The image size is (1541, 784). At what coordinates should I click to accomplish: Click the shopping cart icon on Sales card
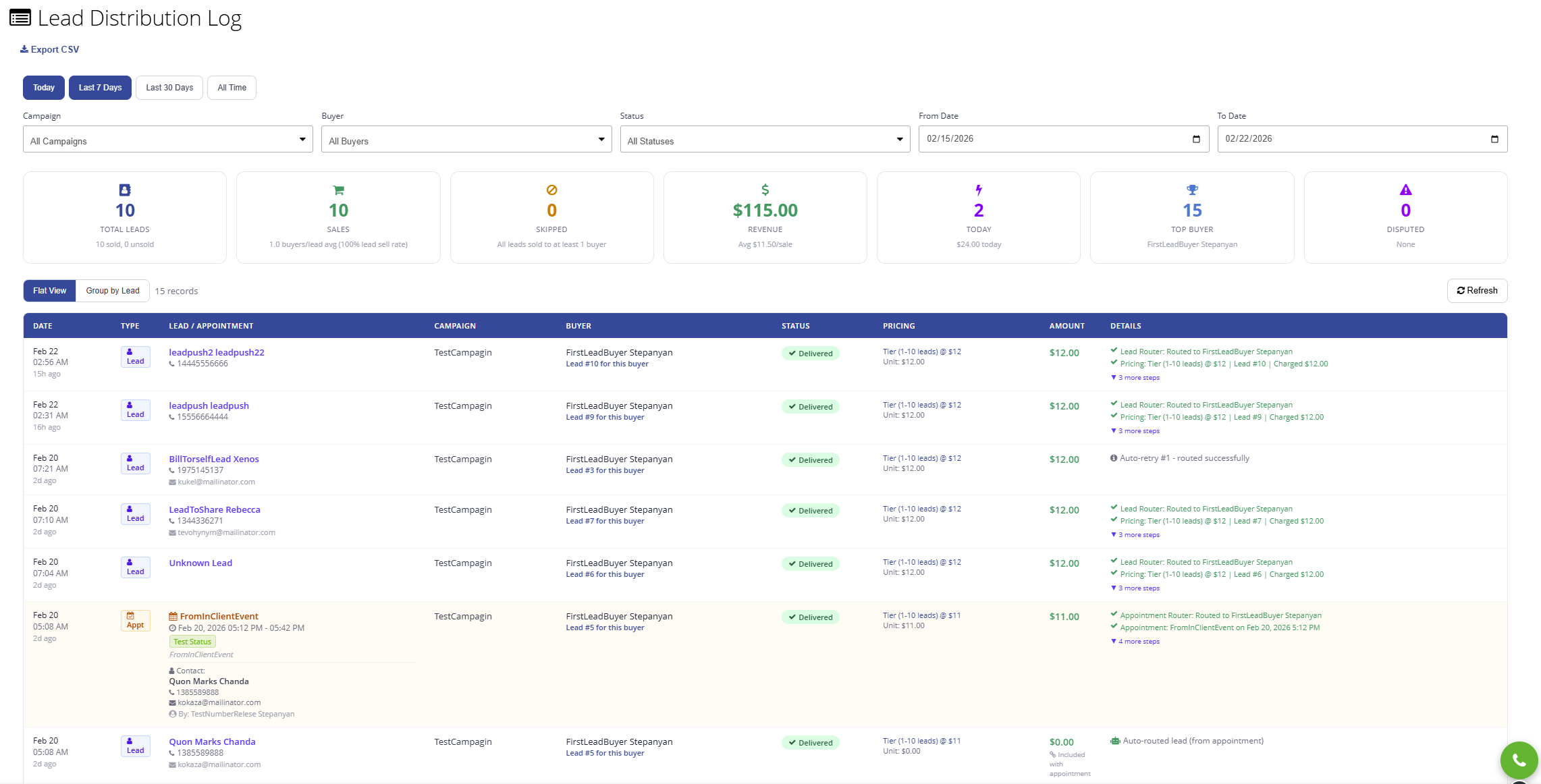coord(338,190)
